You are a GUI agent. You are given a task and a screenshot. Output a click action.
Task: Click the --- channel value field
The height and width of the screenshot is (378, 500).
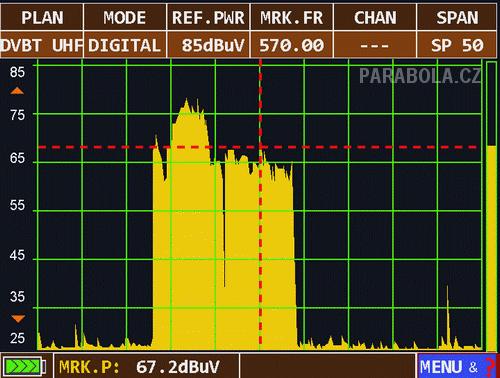(375, 45)
